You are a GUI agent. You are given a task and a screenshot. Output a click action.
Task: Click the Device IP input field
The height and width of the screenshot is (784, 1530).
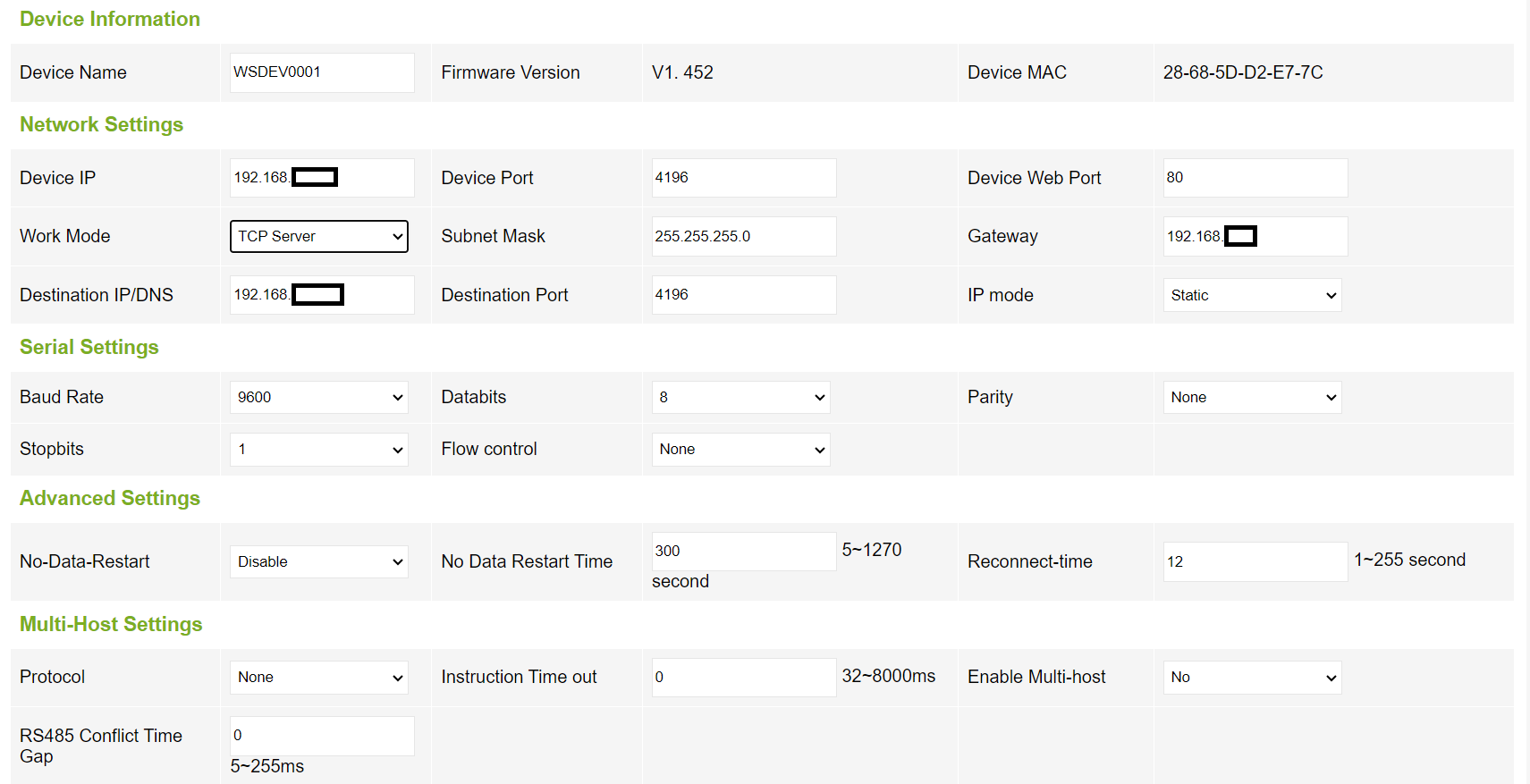tap(376, 178)
